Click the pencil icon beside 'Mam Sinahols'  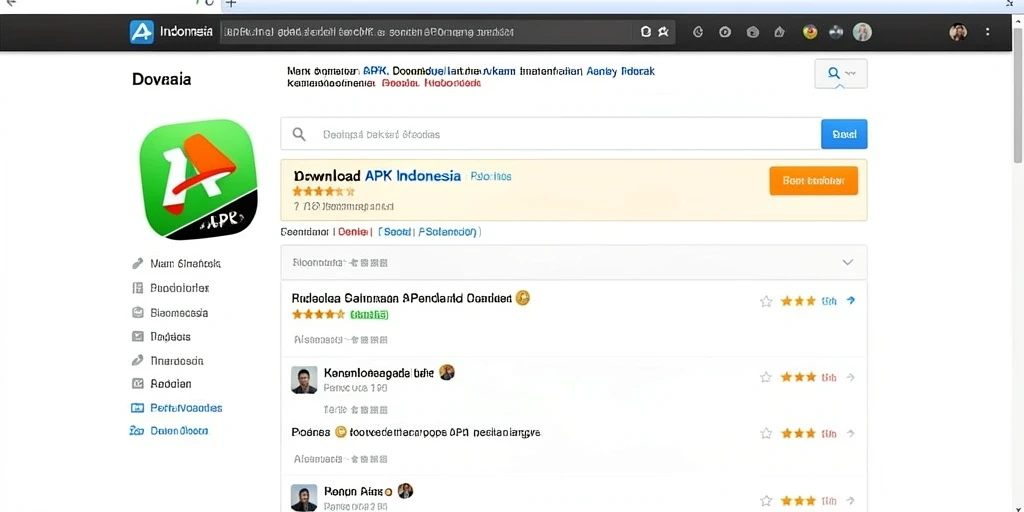(137, 264)
